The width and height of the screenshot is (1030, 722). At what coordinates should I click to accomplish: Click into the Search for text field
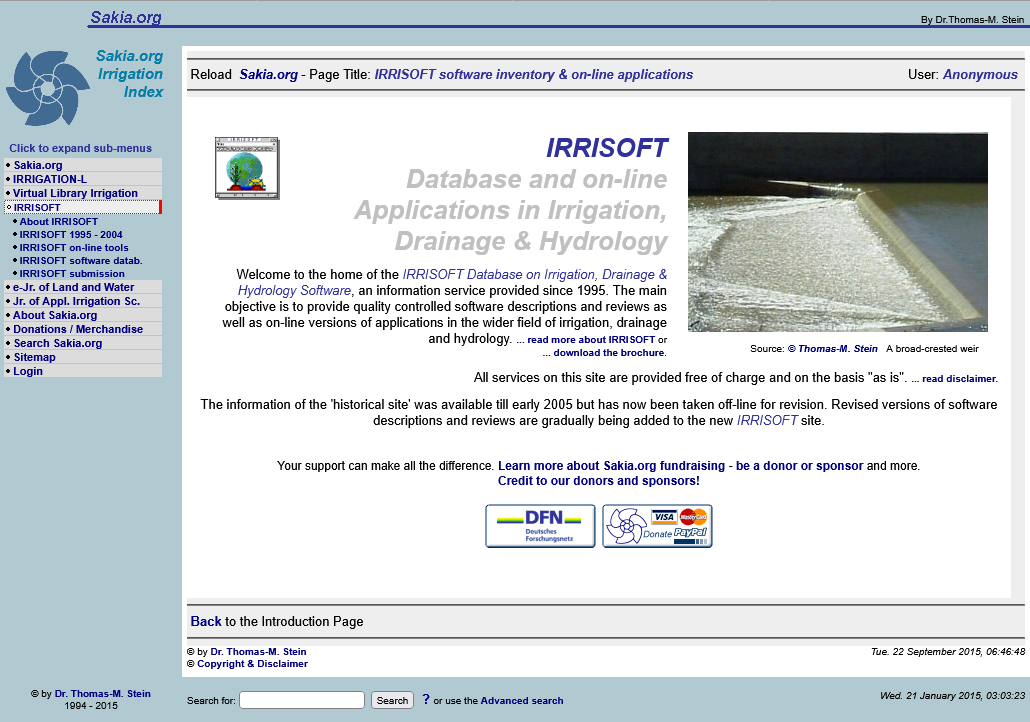point(302,700)
